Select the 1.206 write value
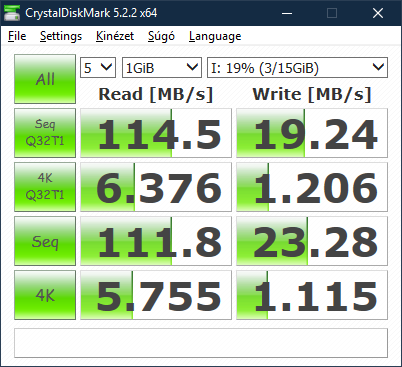 tap(312, 187)
